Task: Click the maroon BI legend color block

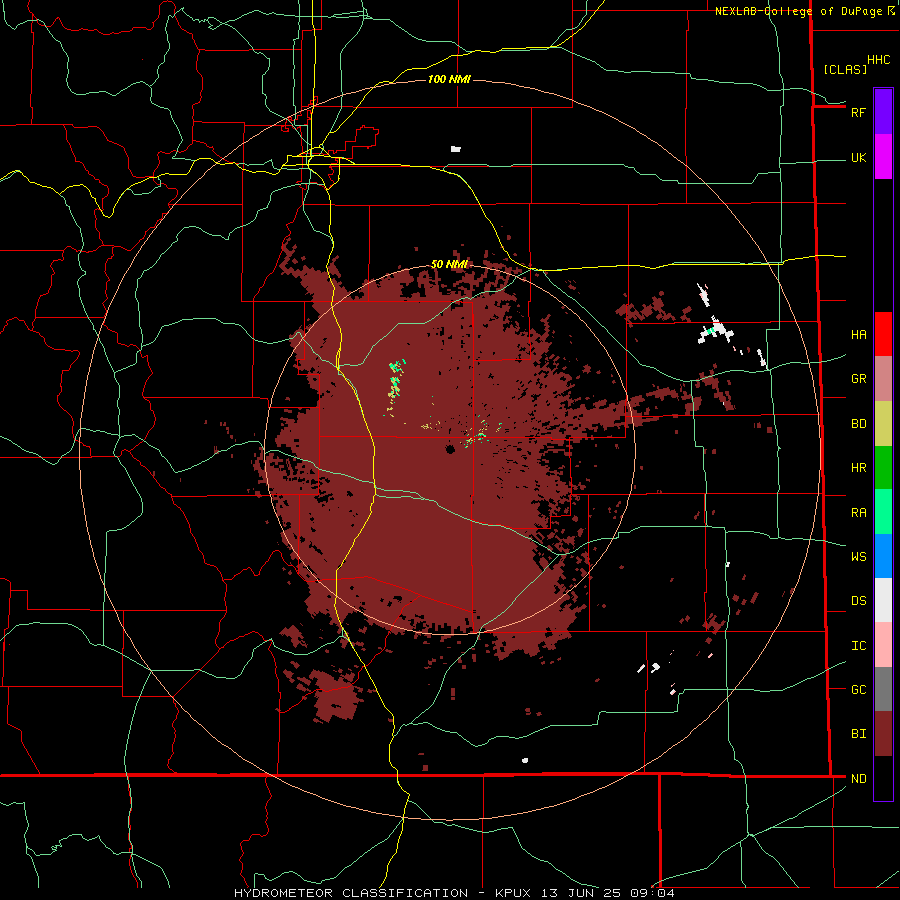Action: (883, 734)
